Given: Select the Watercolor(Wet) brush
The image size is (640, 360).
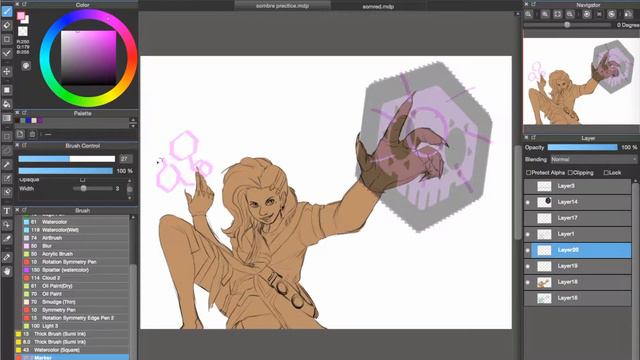Looking at the screenshot, I should pos(76,230).
